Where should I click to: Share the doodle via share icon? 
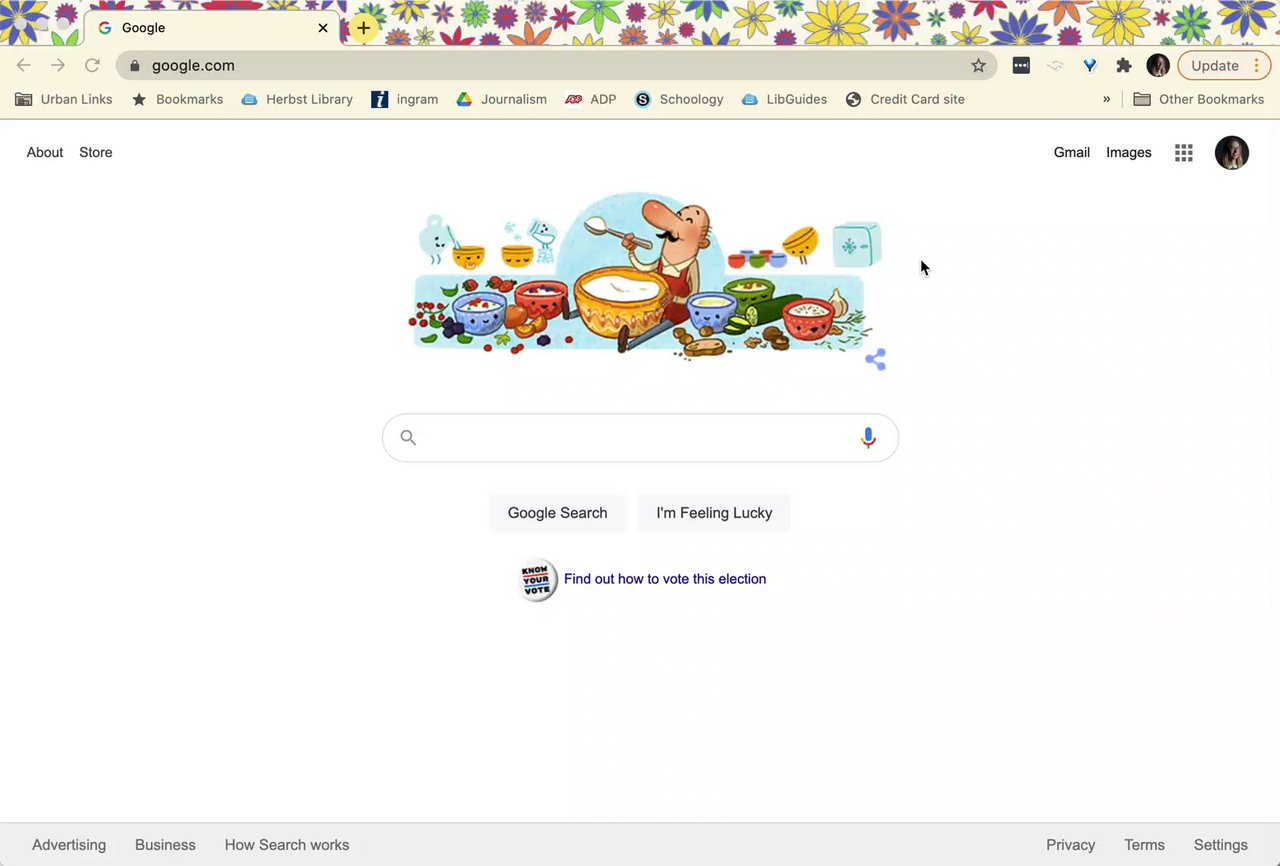875,360
